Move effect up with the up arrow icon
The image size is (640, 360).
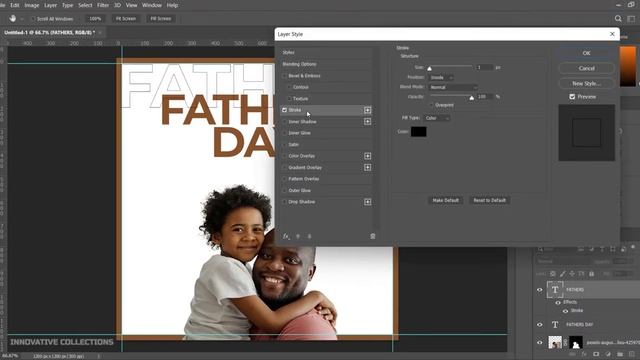(x=298, y=236)
